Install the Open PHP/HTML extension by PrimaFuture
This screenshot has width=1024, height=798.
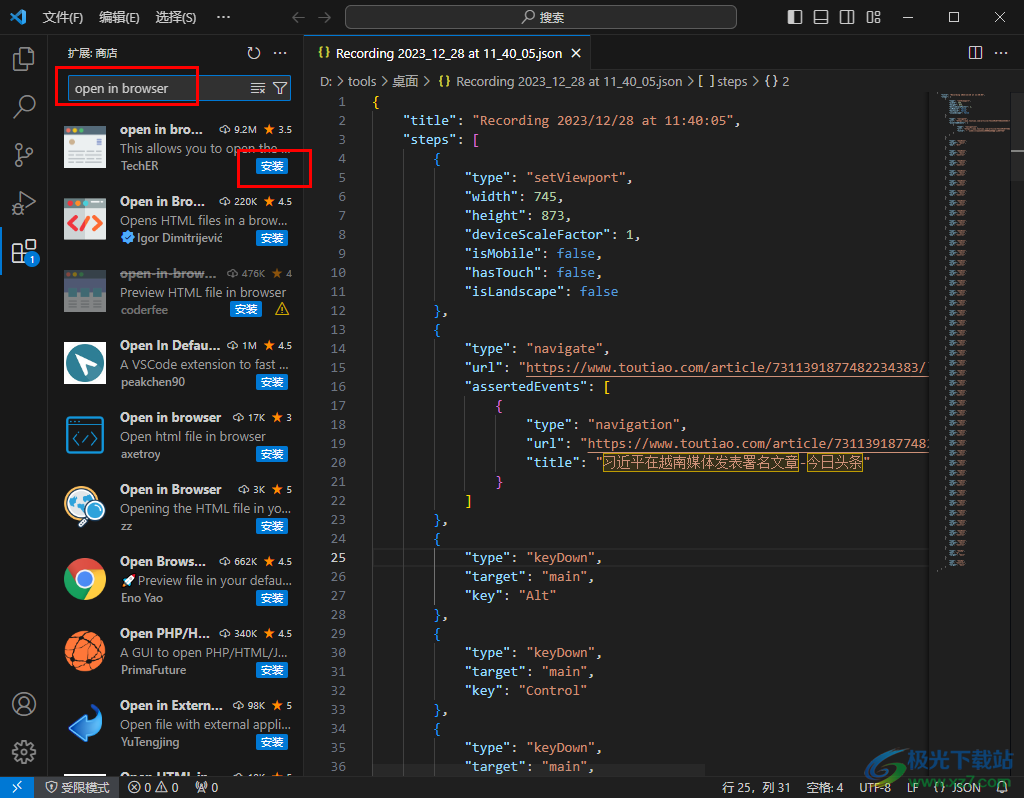(x=272, y=670)
